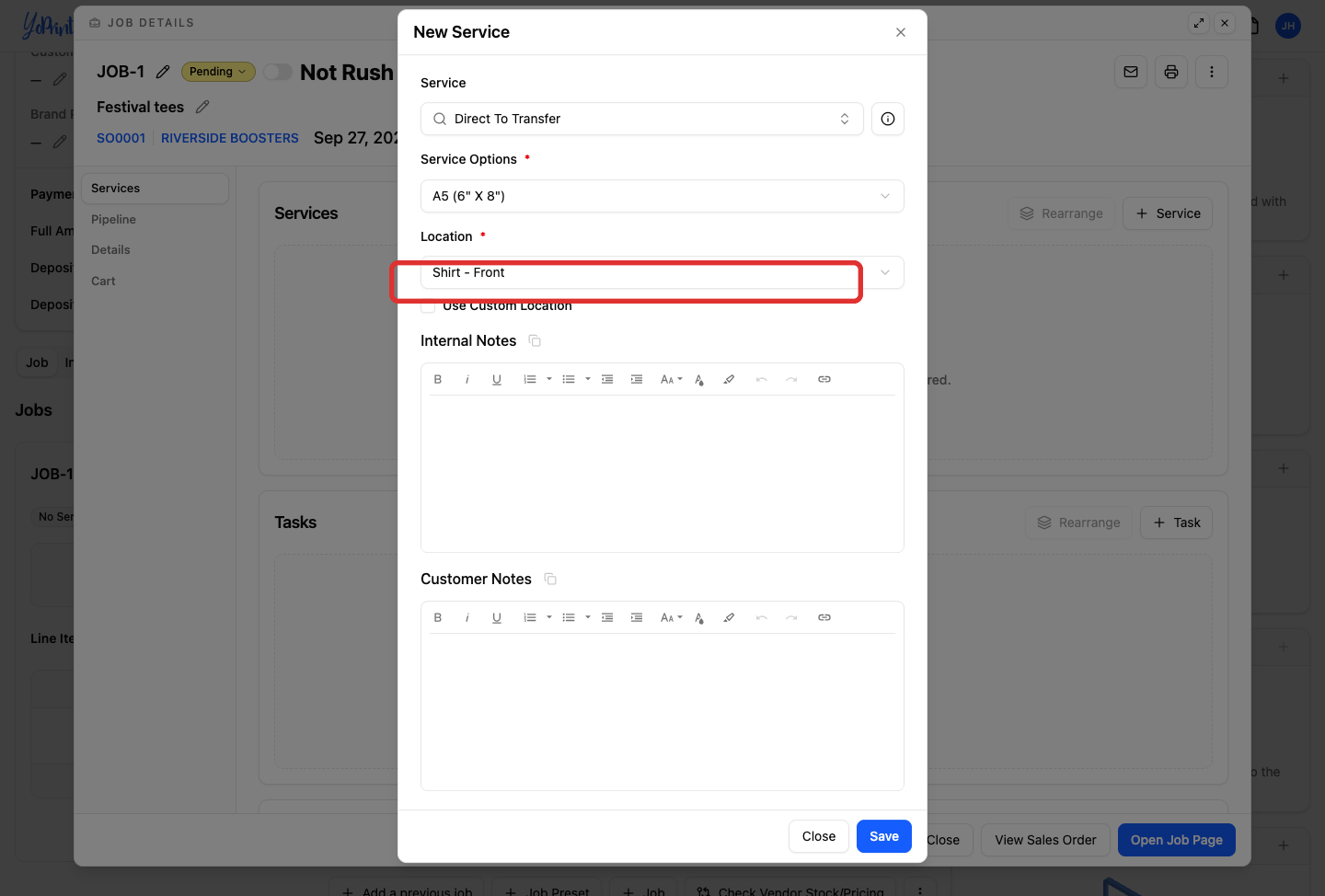The image size is (1325, 896).
Task: Switch to Pipeline tab in Job Details
Action: click(113, 219)
